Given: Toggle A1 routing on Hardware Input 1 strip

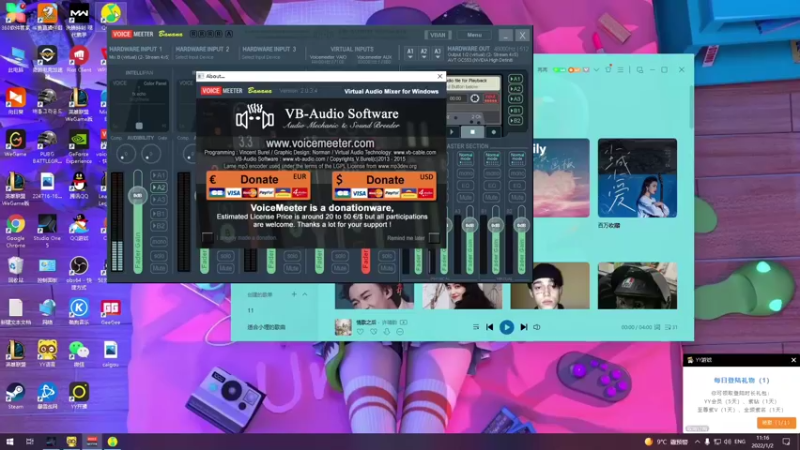Looking at the screenshot, I should pos(159,175).
